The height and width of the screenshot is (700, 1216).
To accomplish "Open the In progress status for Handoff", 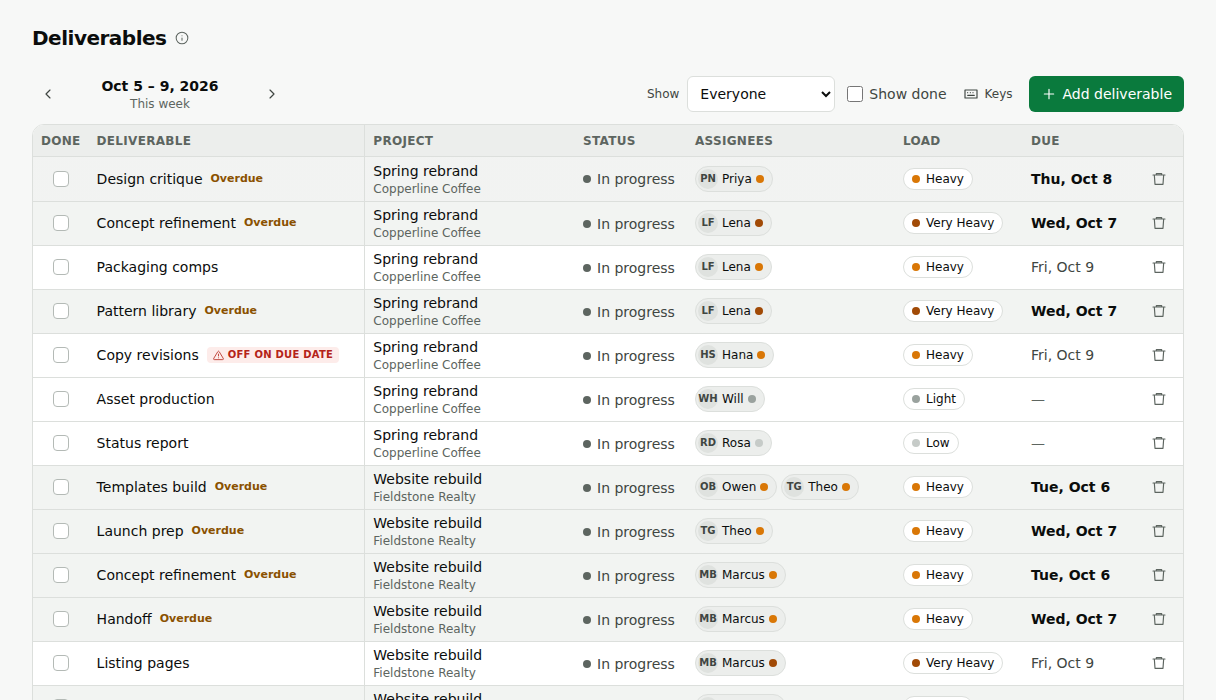I will pos(629,620).
